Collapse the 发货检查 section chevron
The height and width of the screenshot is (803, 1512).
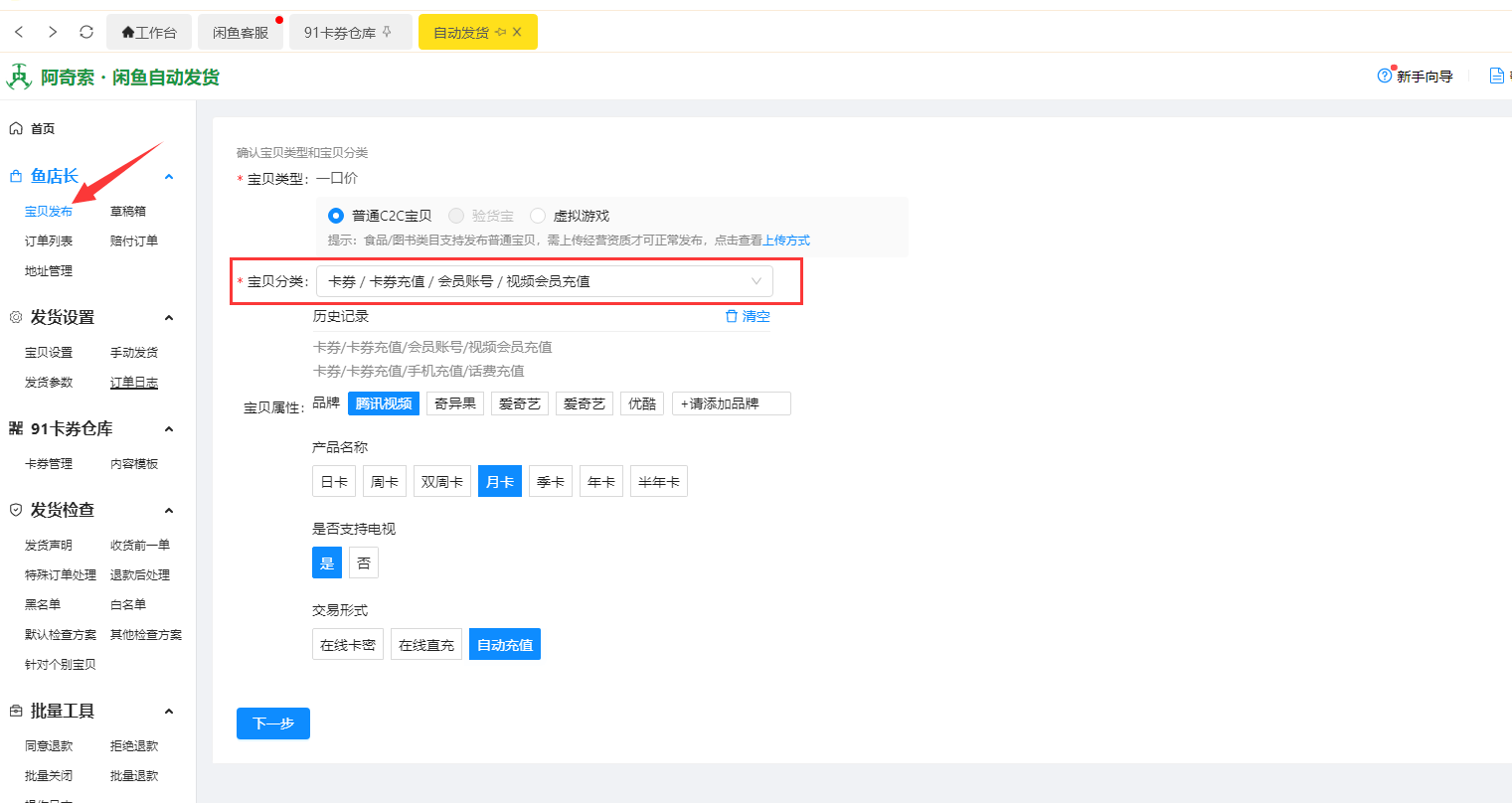coord(169,511)
